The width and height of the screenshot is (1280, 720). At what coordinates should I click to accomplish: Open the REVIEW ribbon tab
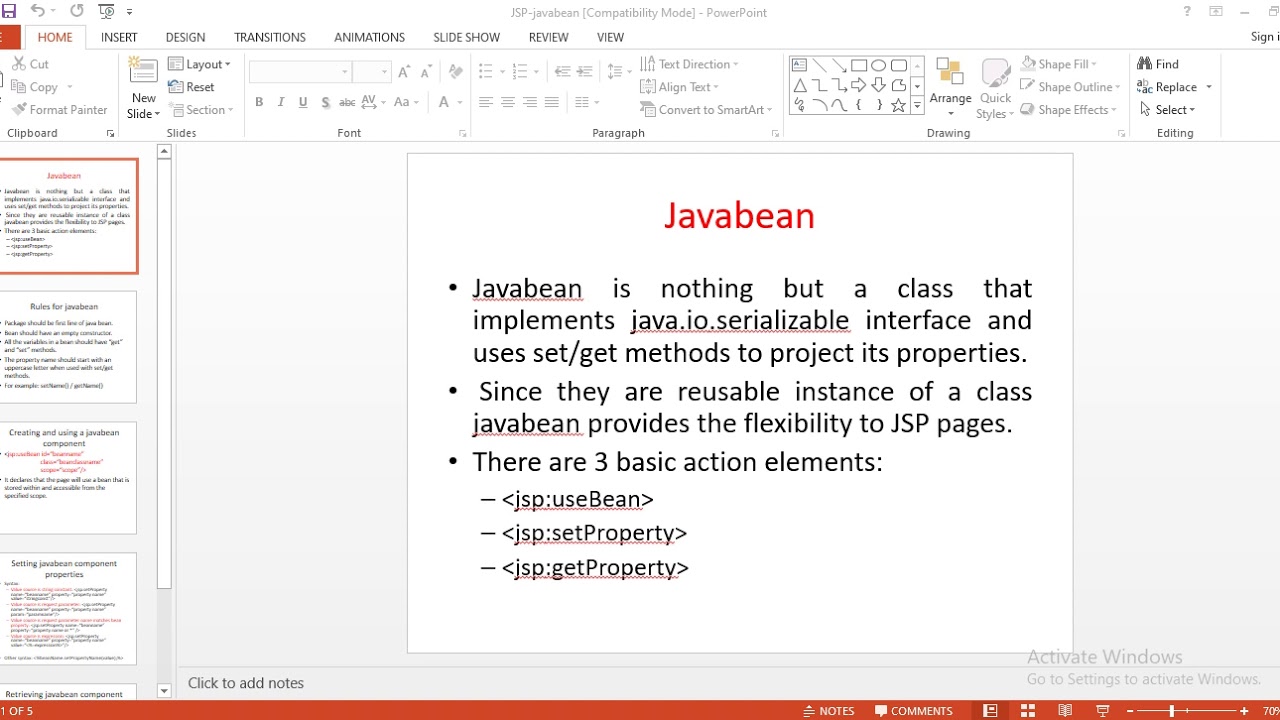(x=548, y=37)
